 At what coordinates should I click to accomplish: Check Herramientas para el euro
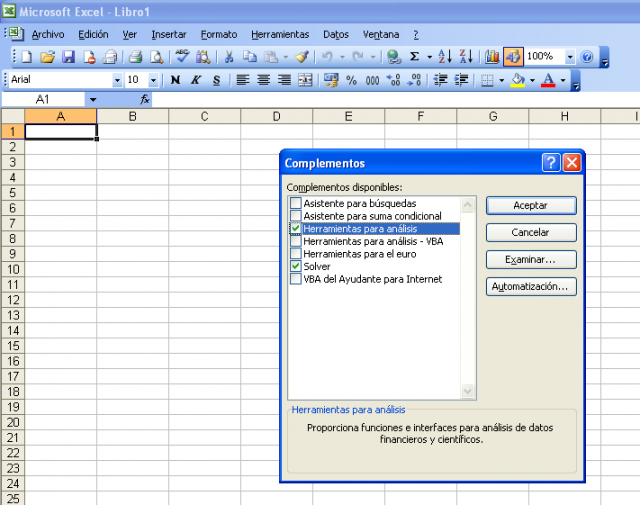click(296, 254)
